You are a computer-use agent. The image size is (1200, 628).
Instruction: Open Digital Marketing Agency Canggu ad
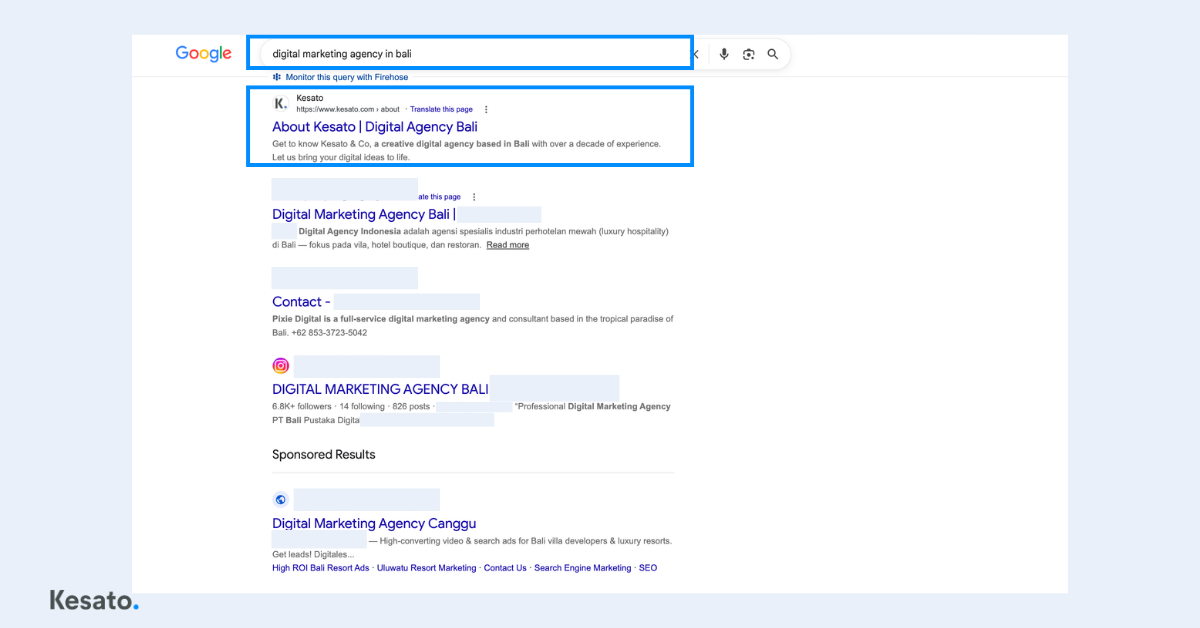[x=374, y=523]
